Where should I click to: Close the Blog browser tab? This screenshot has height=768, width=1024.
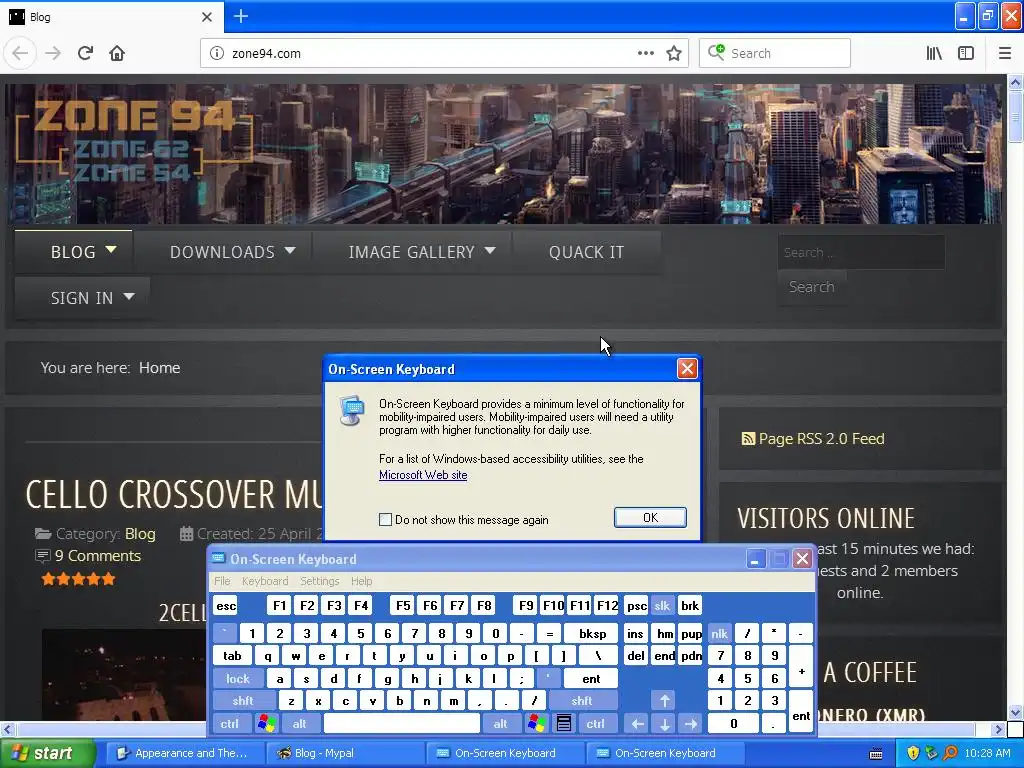(206, 17)
